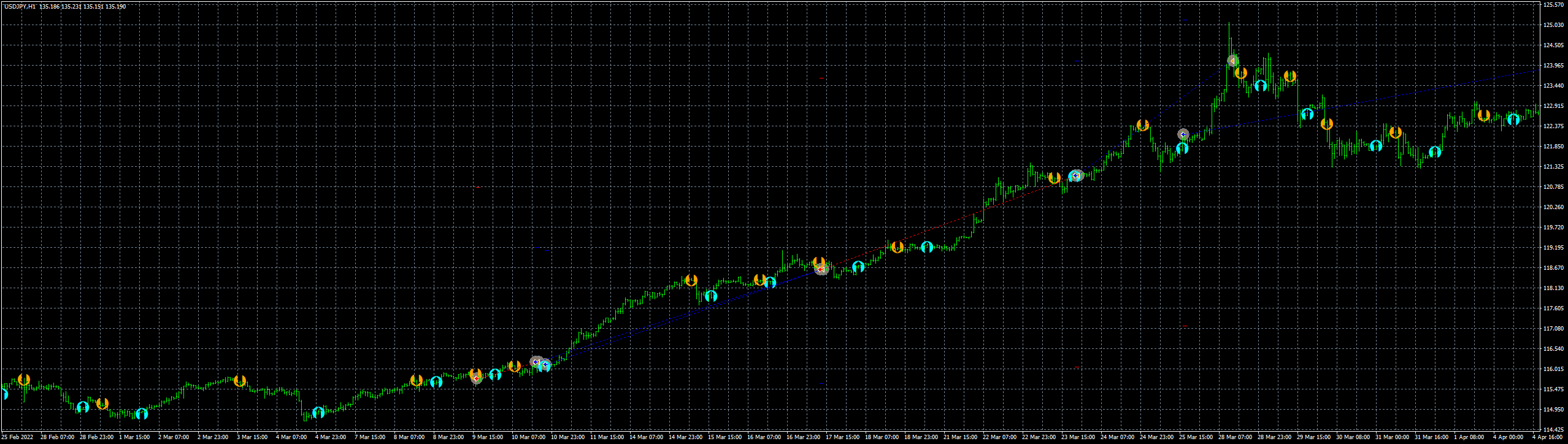Click the USDJPY,H1 chart title text
This screenshot has height=444, width=1568.
[x=20, y=6]
